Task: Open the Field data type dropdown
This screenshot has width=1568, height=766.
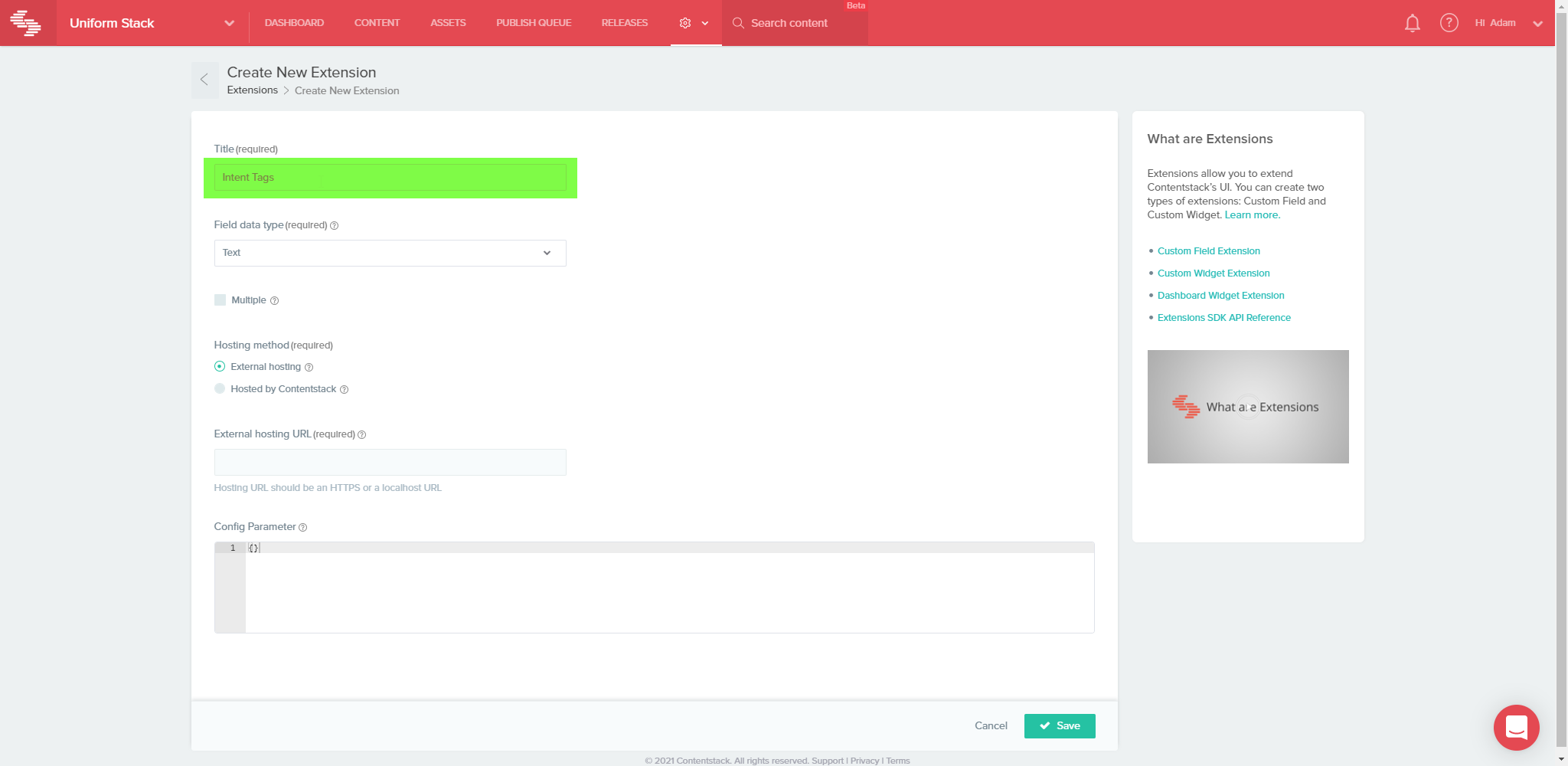Action: [x=390, y=253]
